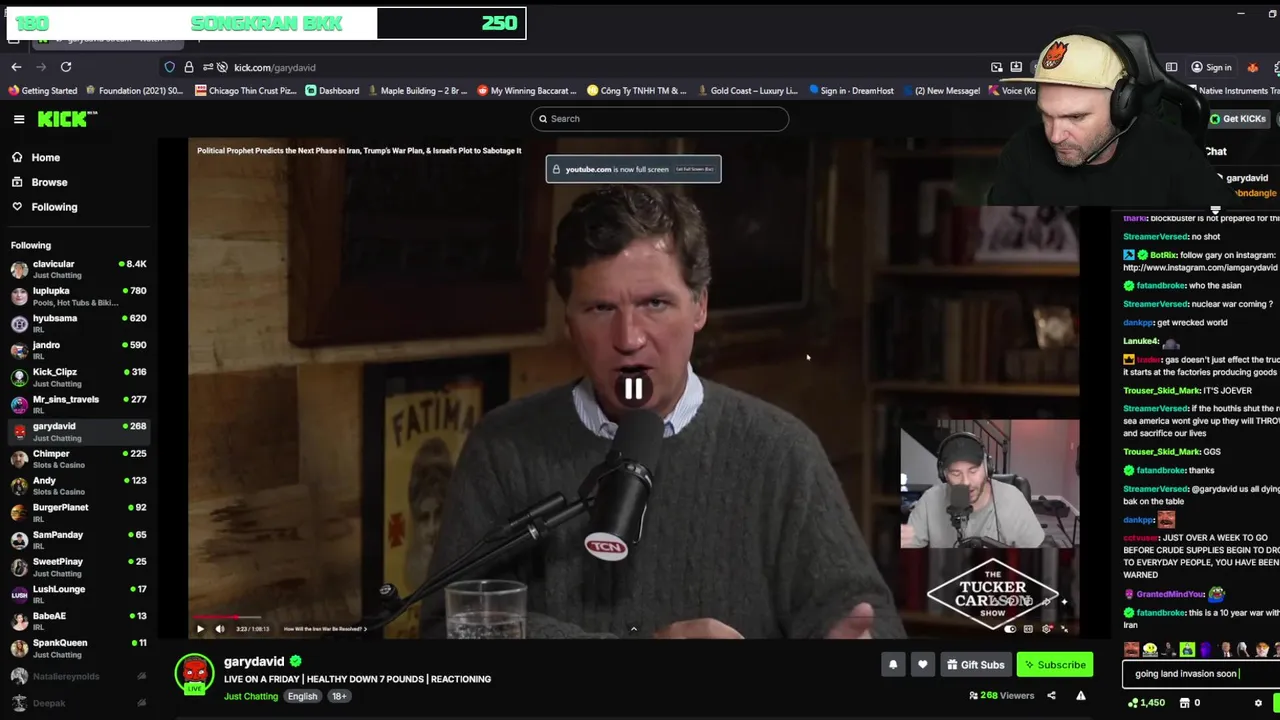This screenshot has width=1280, height=720.
Task: Click the Kick search field
Action: coord(660,119)
